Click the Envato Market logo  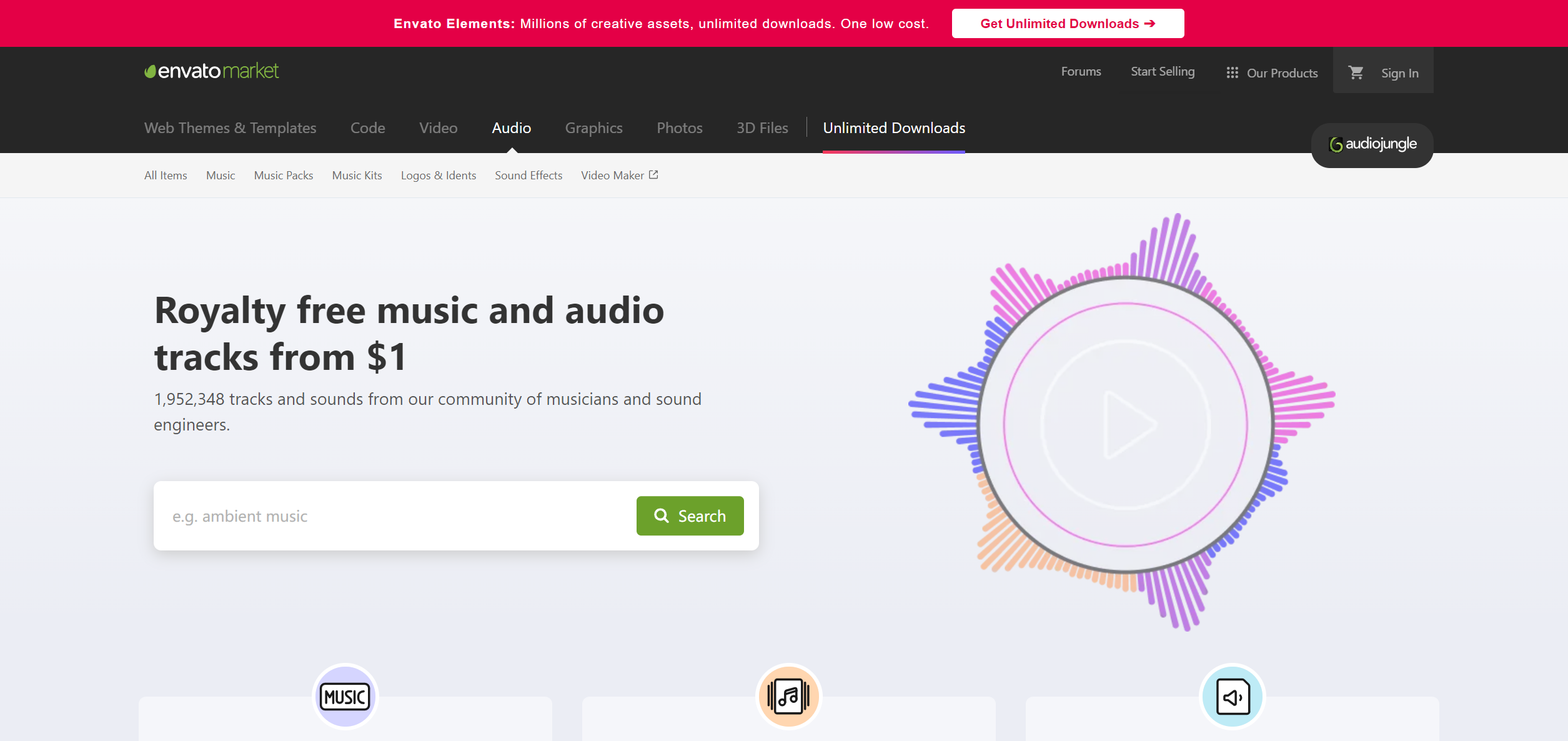click(x=211, y=71)
